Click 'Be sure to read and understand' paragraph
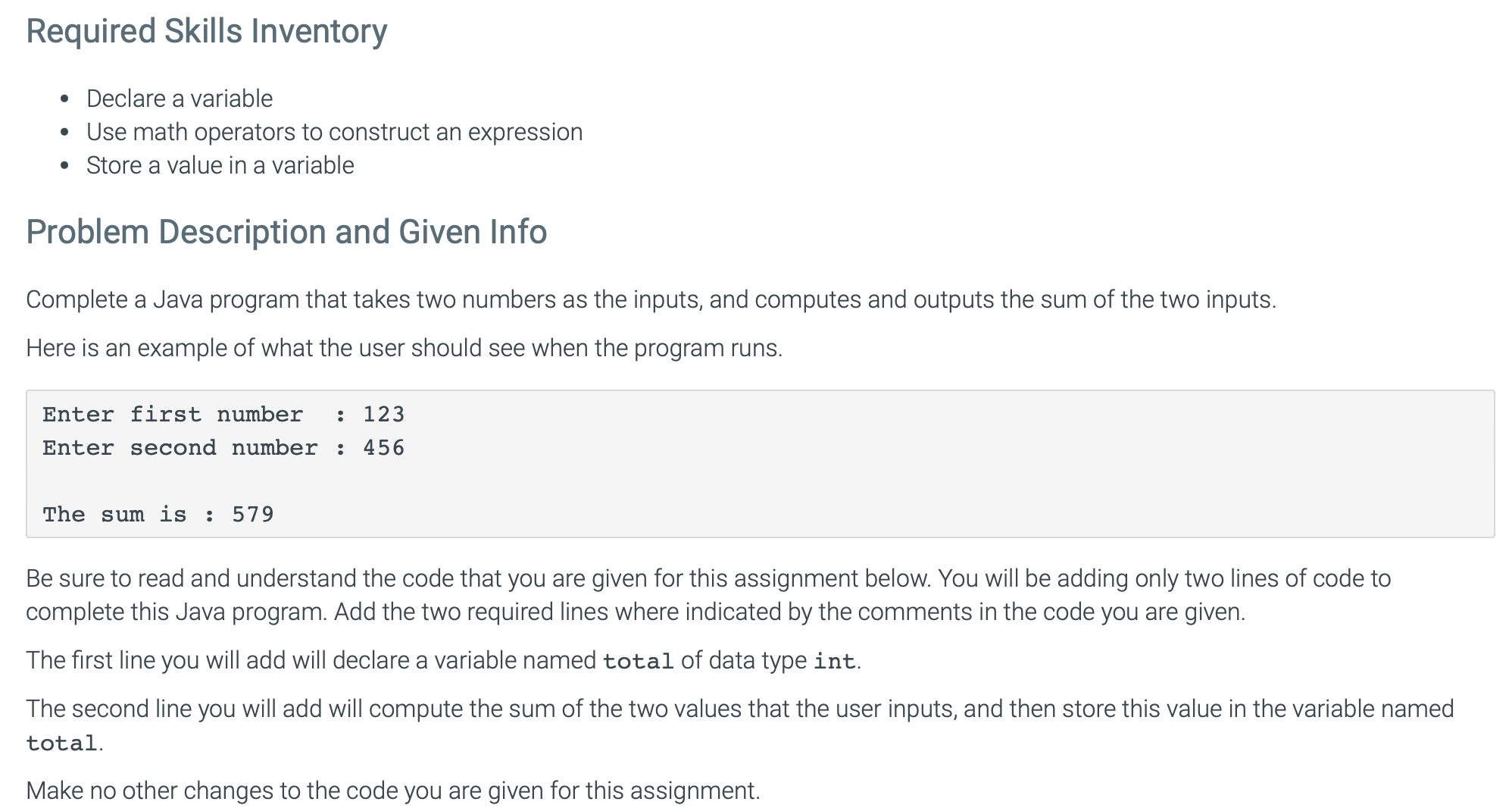 (708, 595)
